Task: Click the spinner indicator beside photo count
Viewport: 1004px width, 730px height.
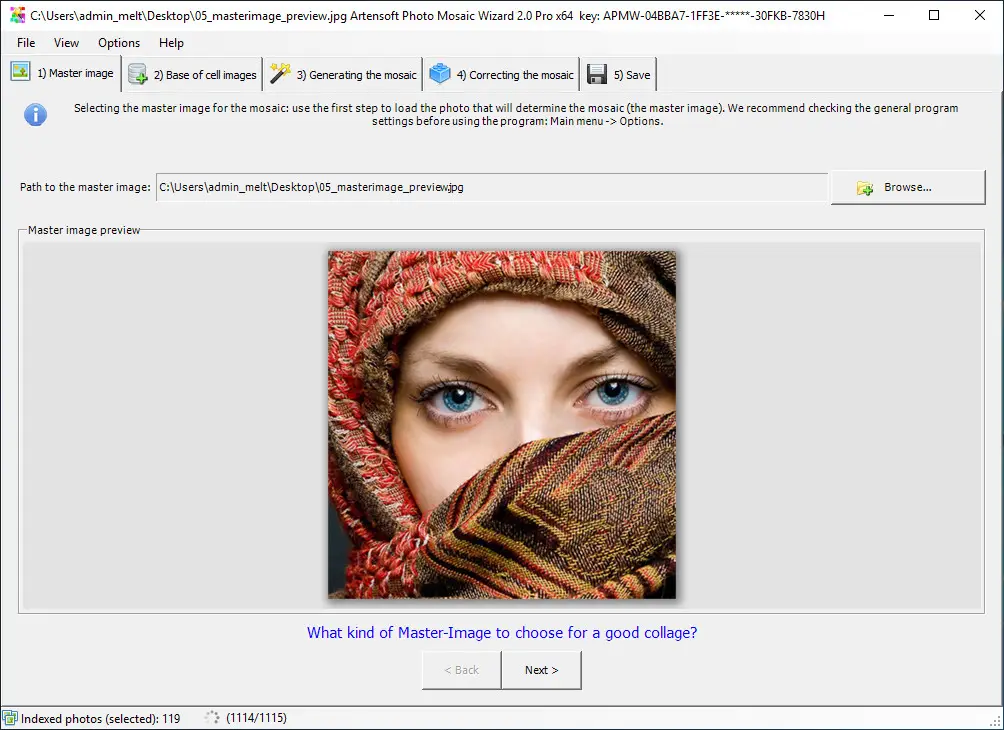Action: click(211, 717)
